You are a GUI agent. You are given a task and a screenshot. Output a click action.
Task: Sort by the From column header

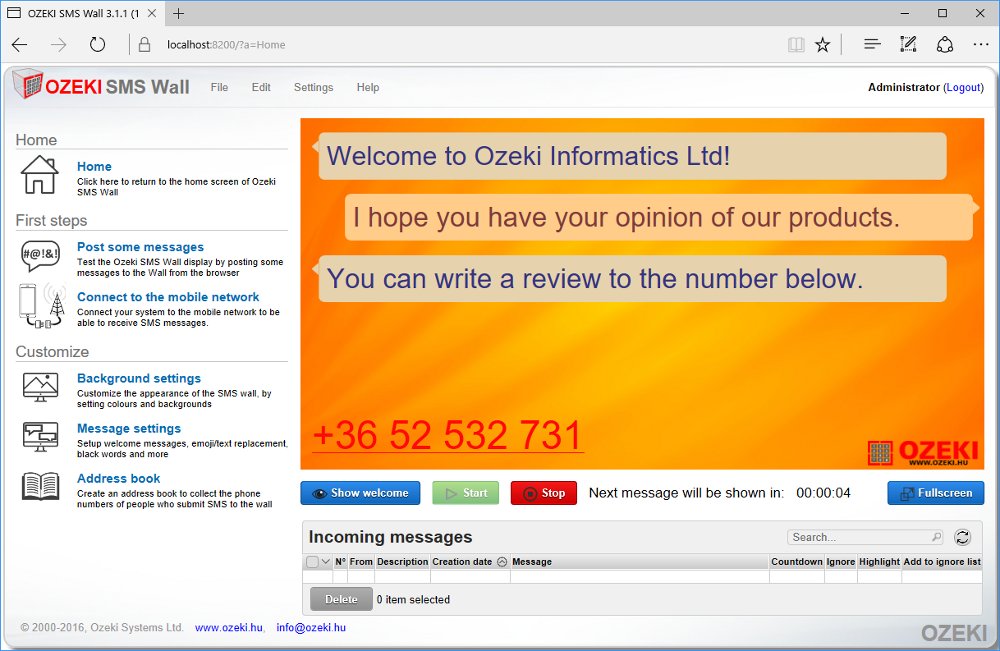coord(361,562)
